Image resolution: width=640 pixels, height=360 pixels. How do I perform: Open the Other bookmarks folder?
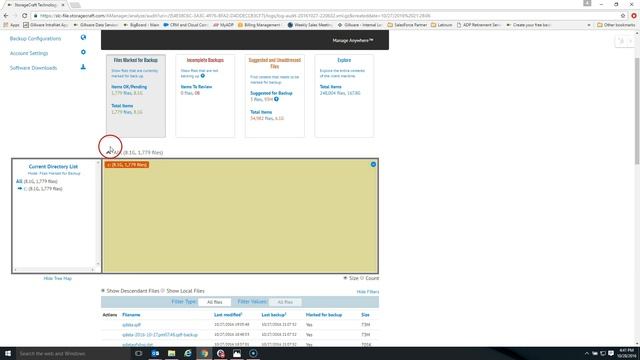pos(616,25)
